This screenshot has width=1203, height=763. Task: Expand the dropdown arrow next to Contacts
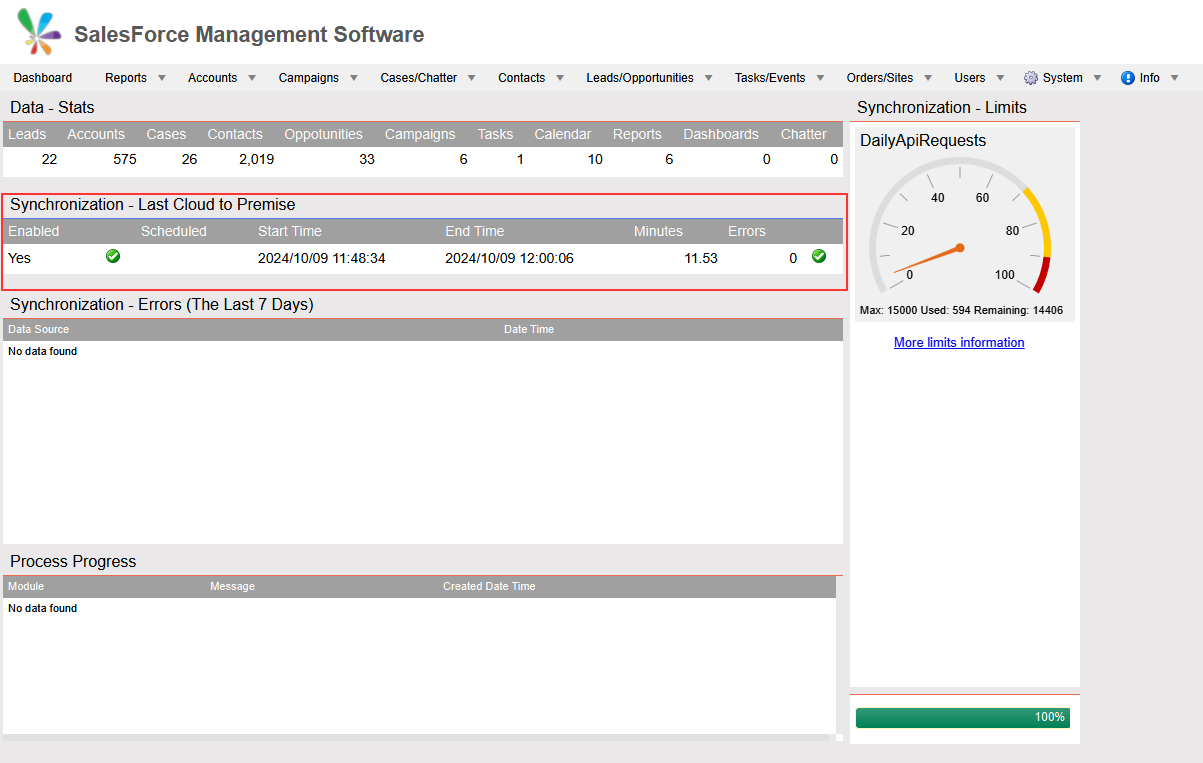(x=560, y=78)
